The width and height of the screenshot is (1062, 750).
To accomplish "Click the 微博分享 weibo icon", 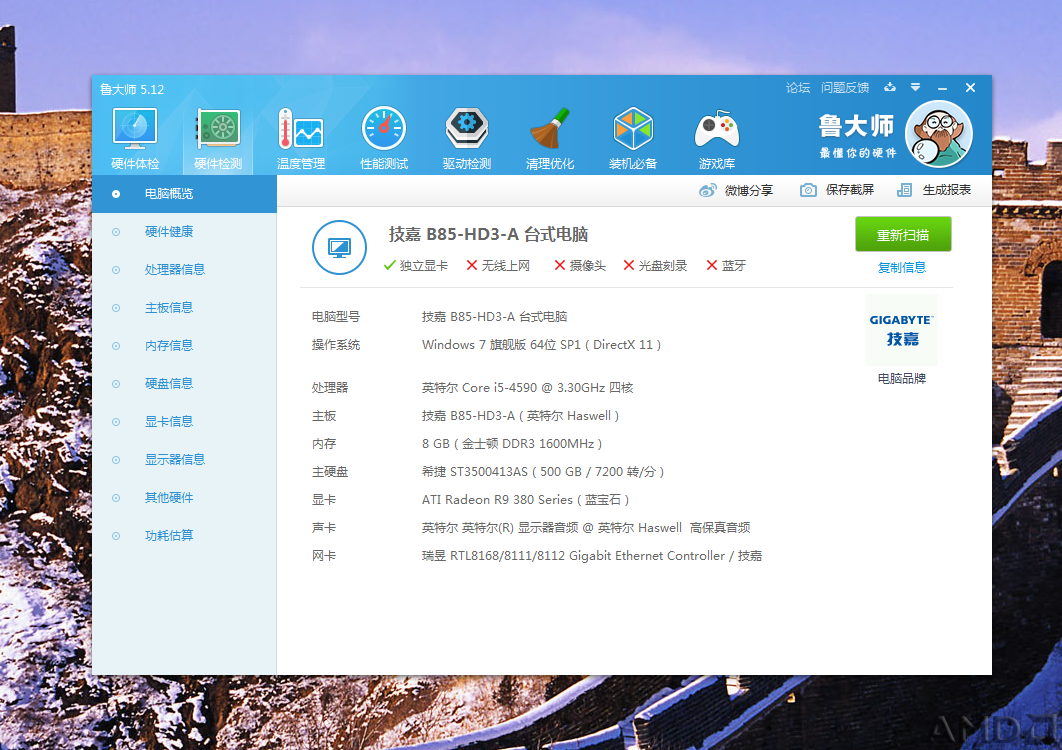I will 708,190.
